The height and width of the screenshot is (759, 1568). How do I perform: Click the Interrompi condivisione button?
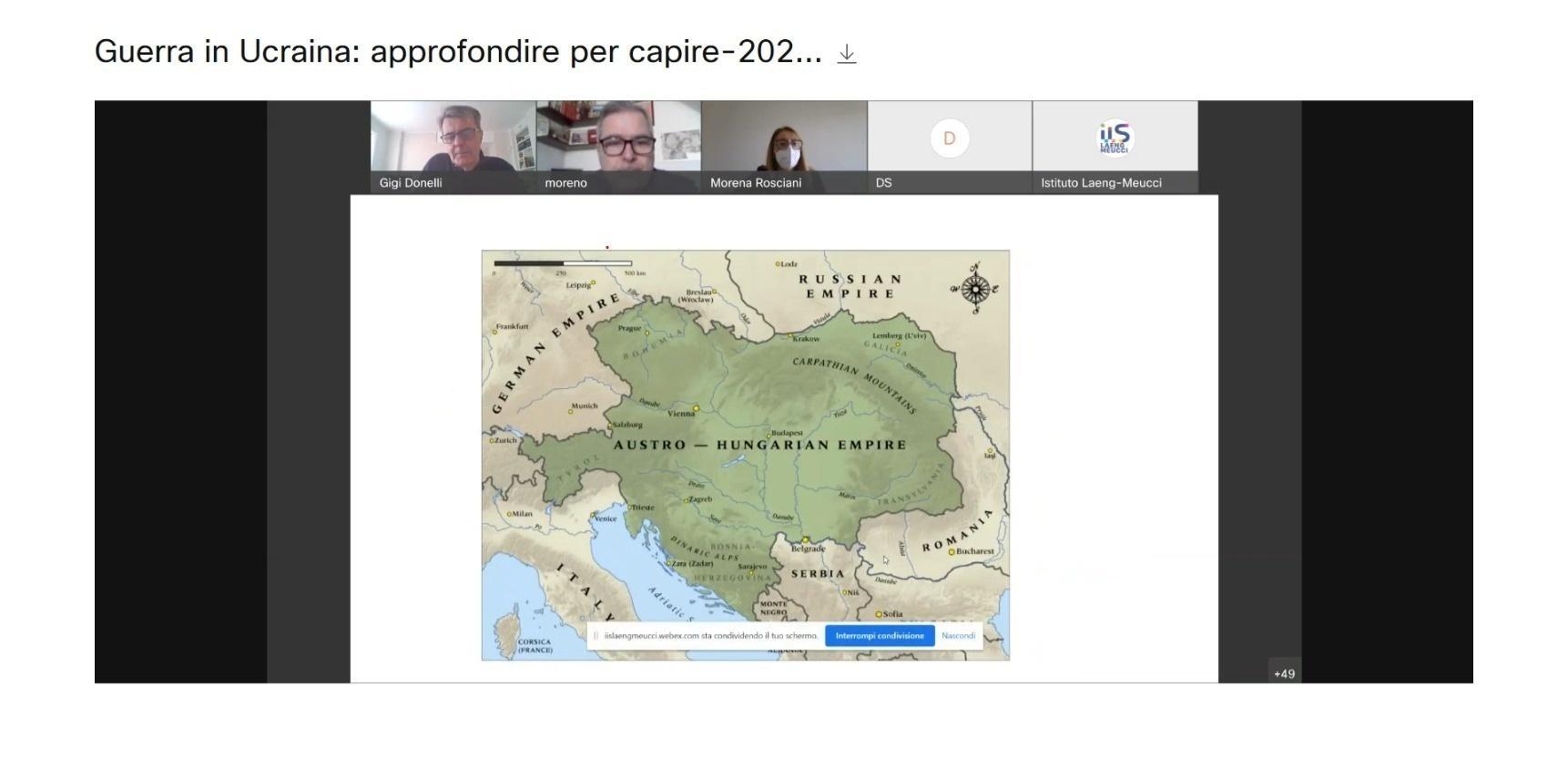[x=880, y=636]
